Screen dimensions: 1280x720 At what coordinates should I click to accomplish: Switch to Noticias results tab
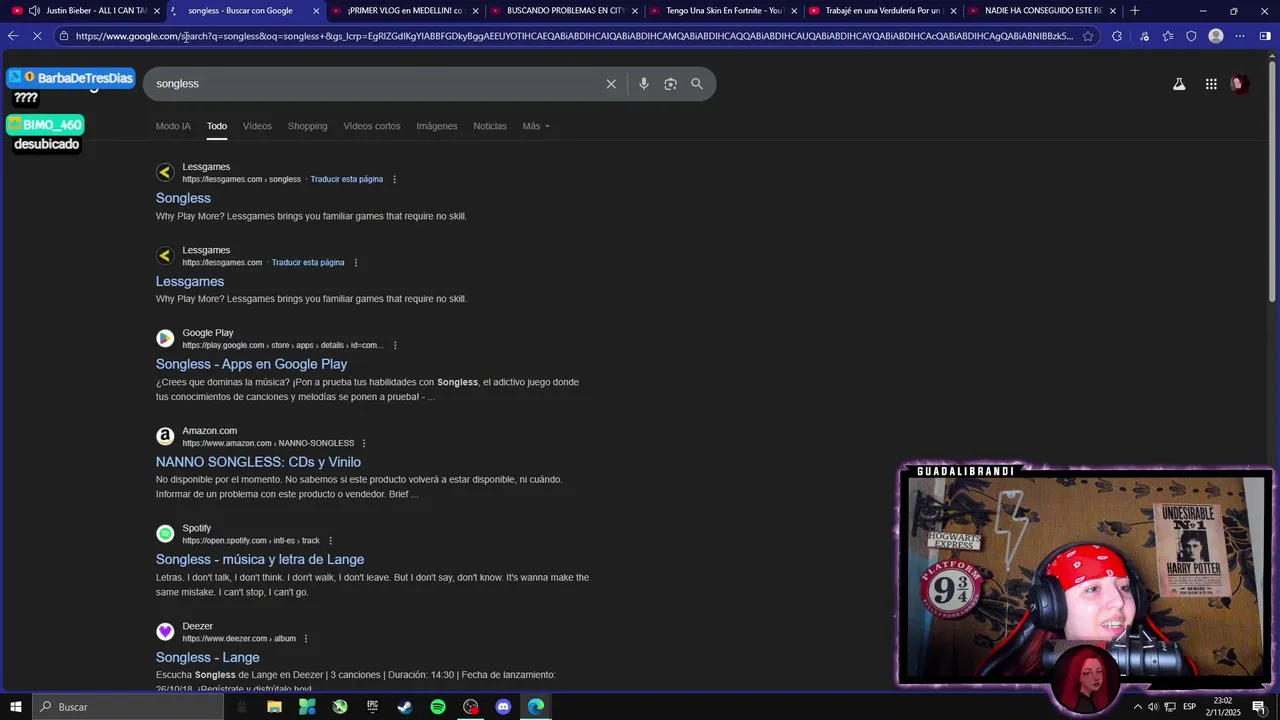(x=490, y=126)
